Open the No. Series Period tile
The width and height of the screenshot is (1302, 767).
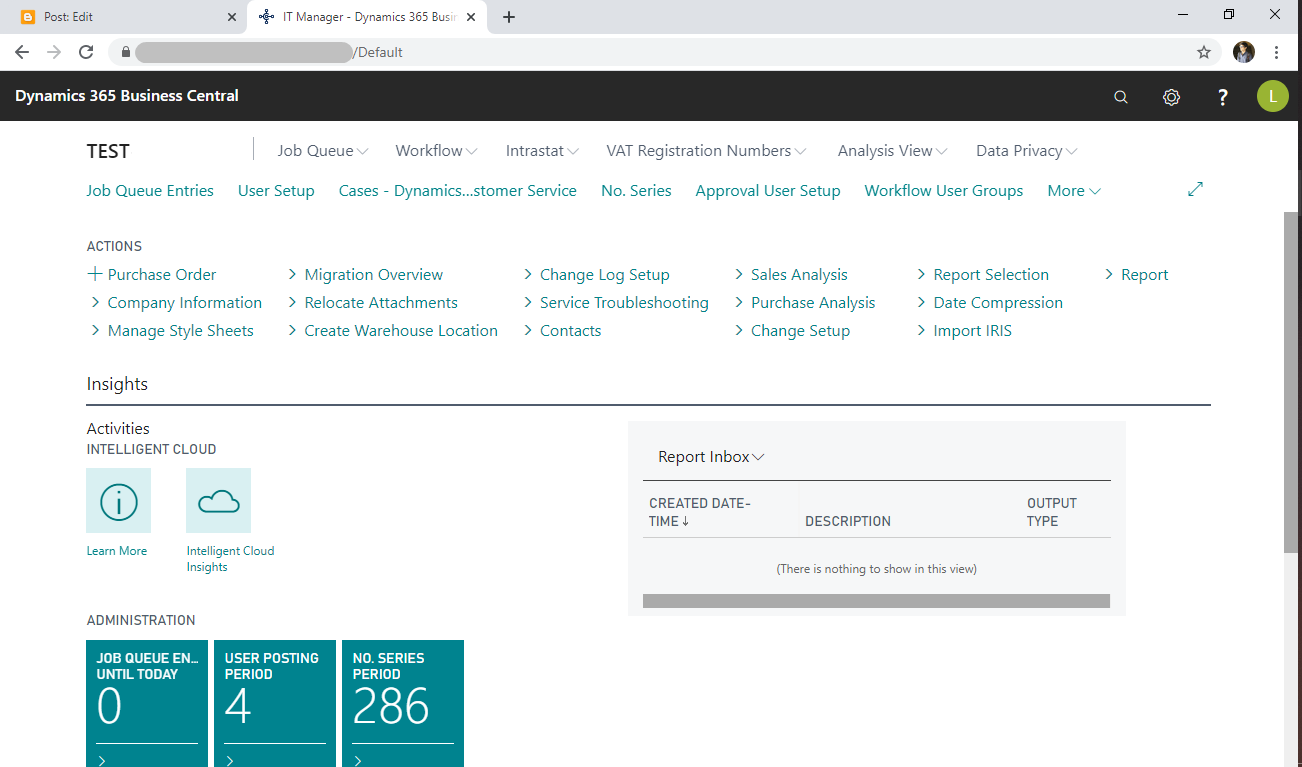pos(403,704)
